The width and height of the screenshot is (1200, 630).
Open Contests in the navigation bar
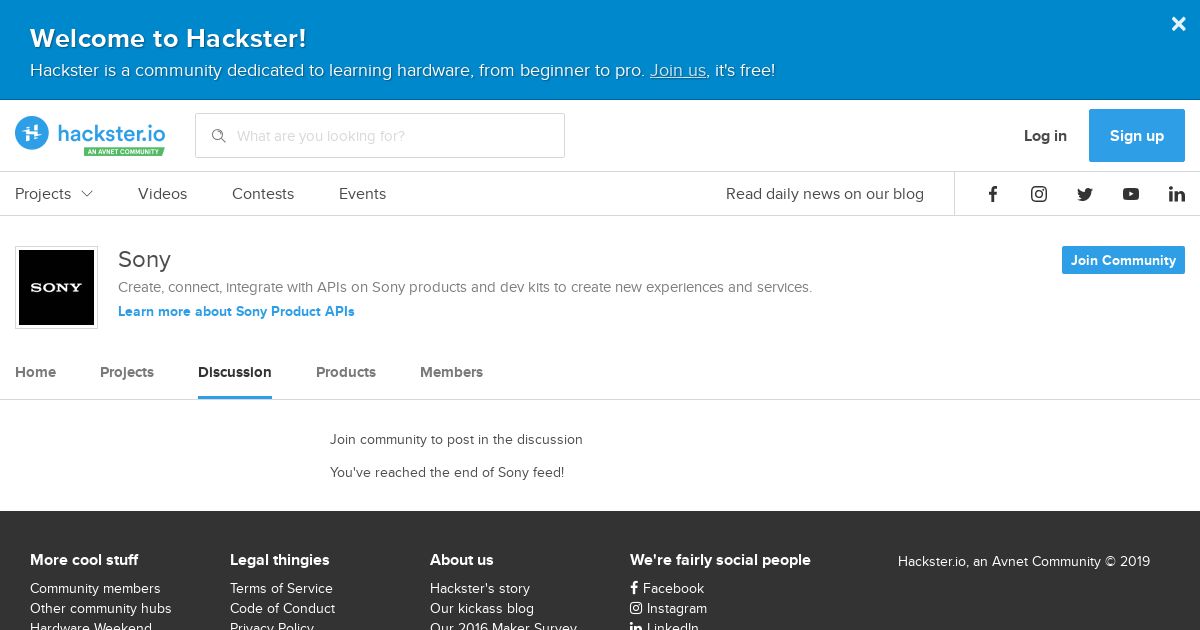(x=263, y=194)
